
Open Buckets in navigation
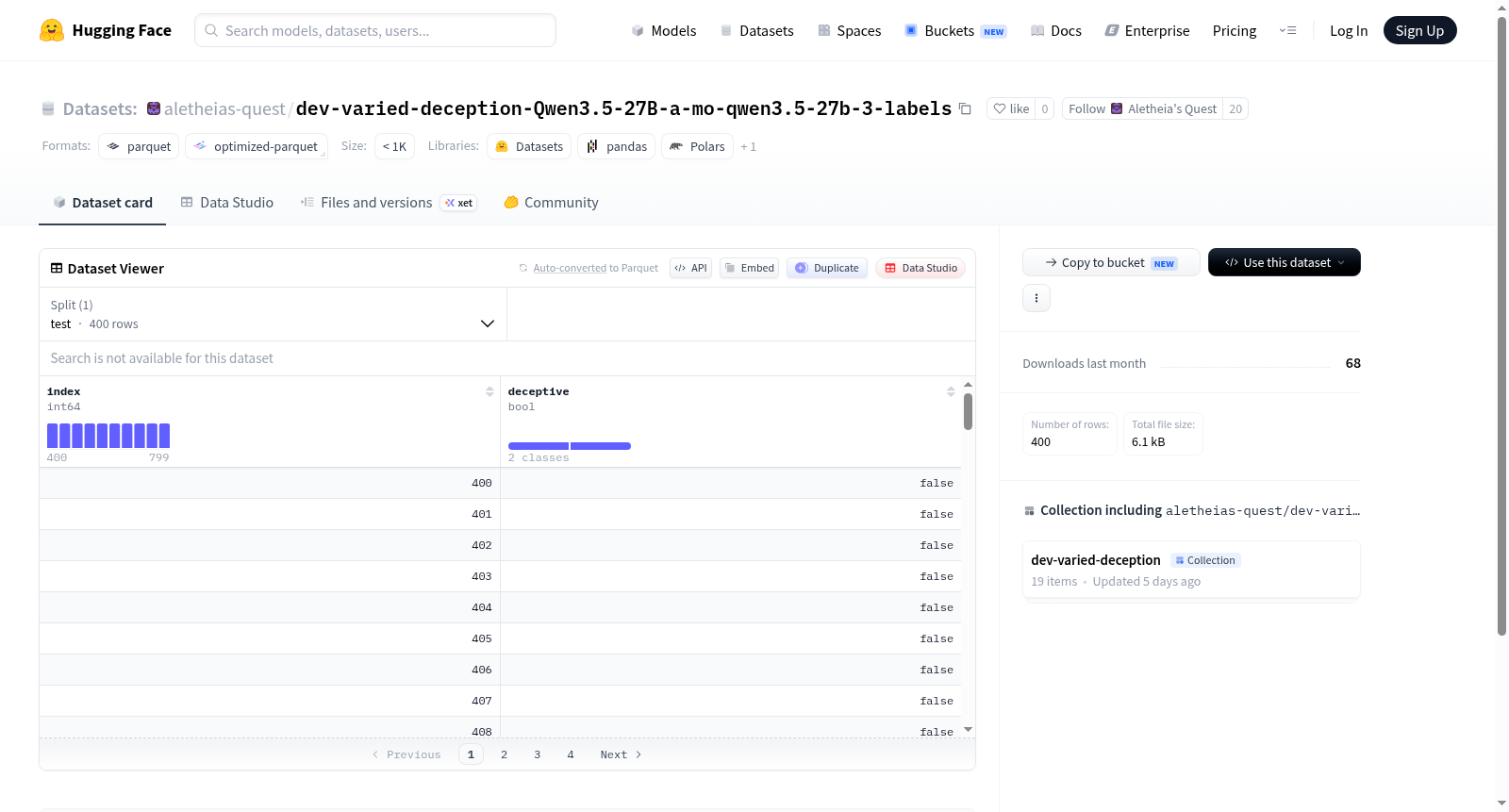[x=955, y=30]
